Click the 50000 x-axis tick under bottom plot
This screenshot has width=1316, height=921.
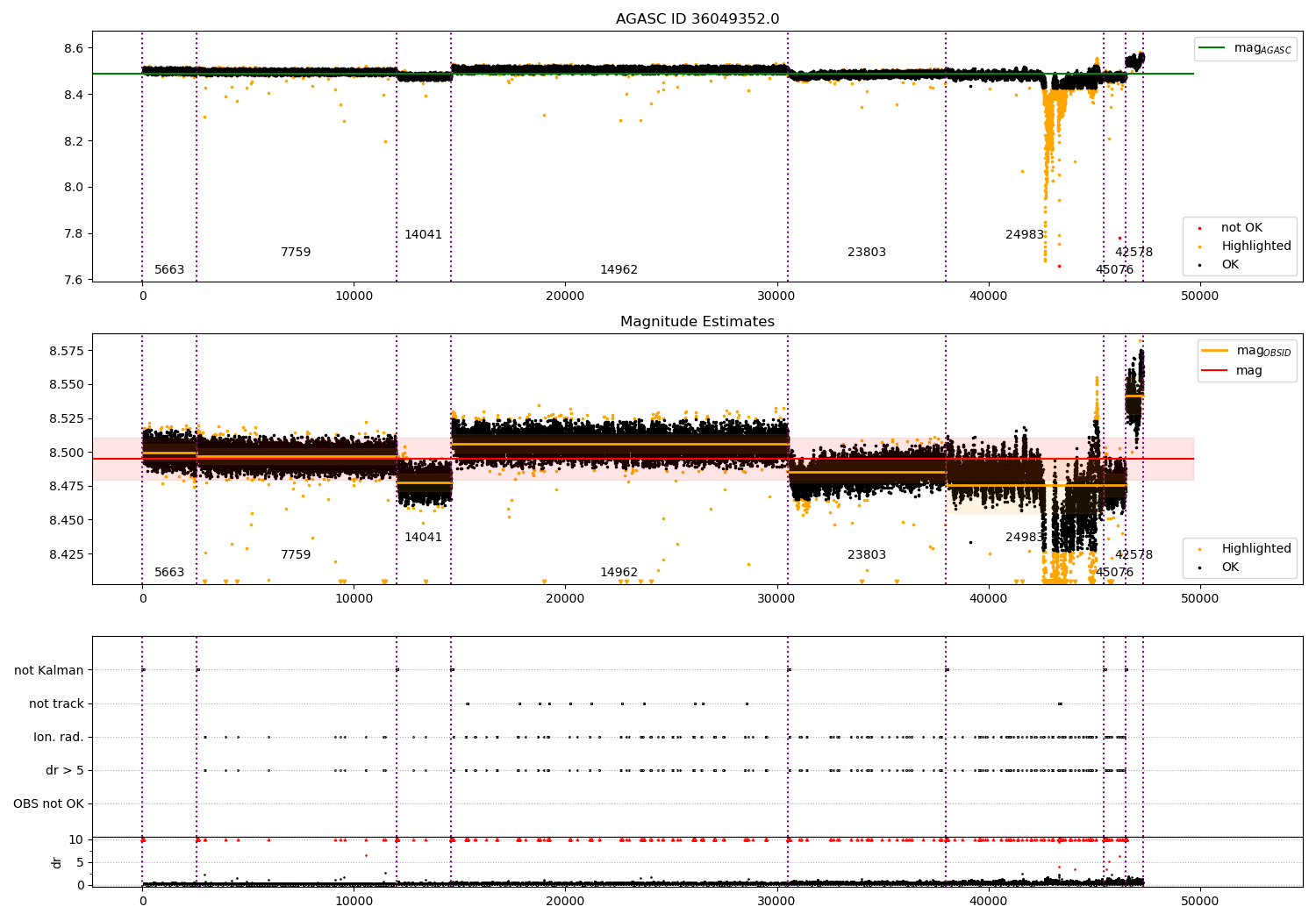click(x=1199, y=902)
